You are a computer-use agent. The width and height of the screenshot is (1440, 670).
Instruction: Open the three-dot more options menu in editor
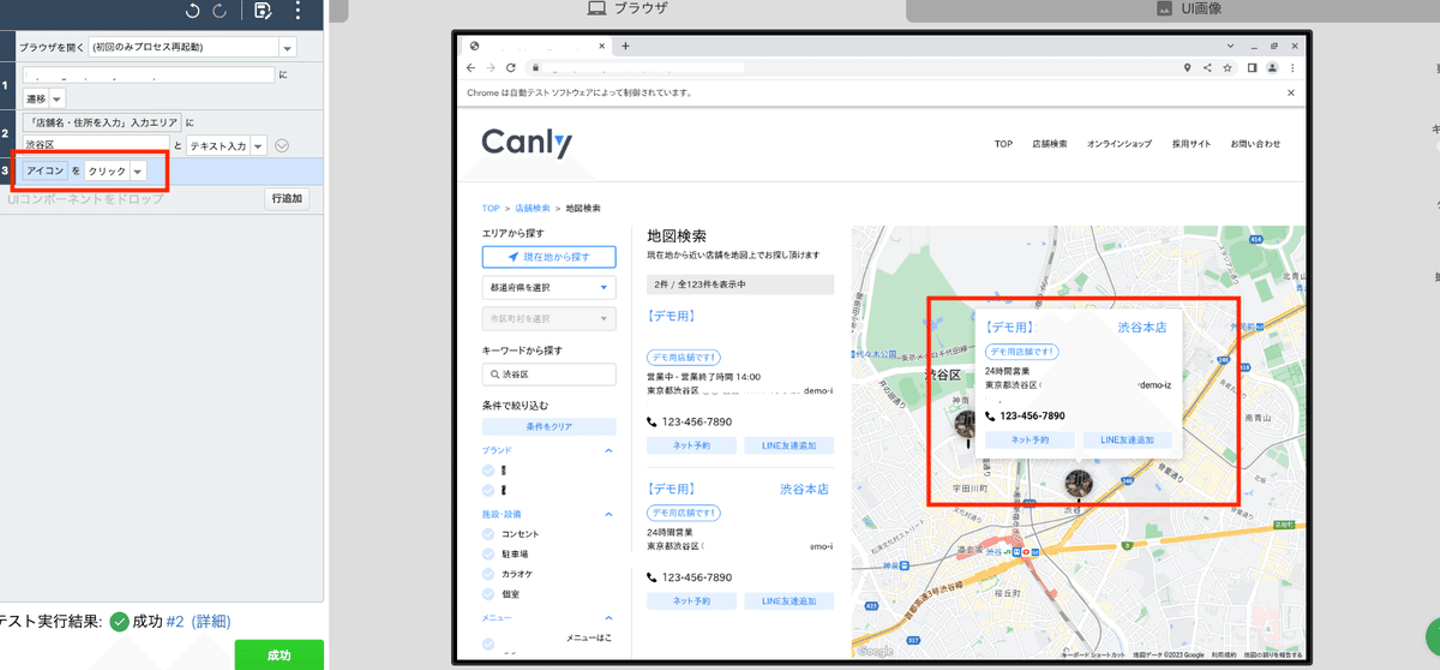point(298,11)
